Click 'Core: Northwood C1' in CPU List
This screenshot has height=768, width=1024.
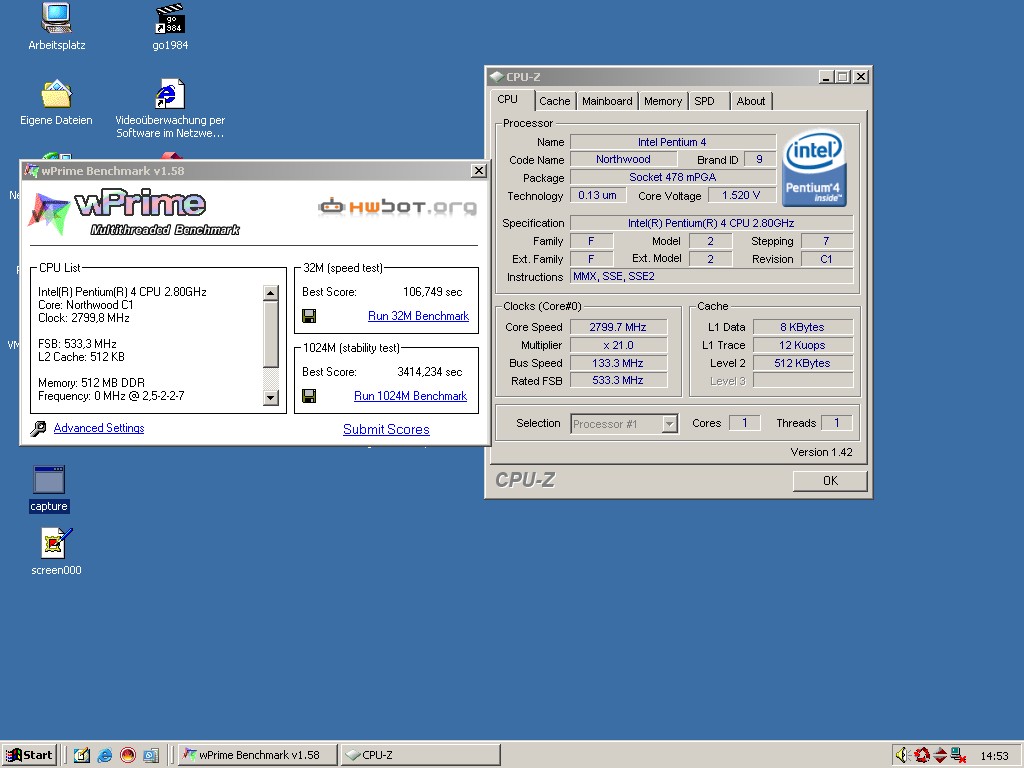[86, 305]
